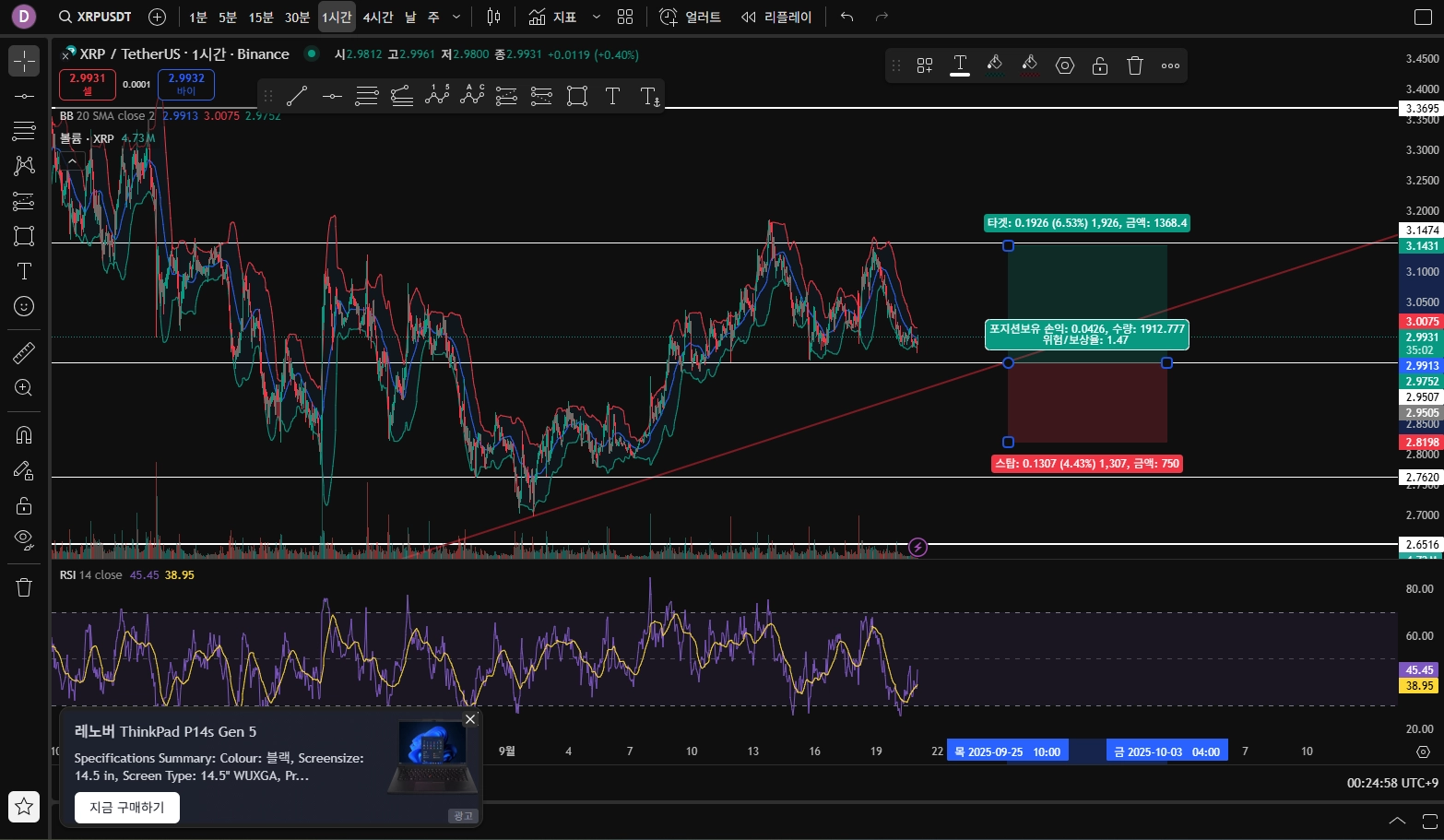Switch to the 4시간 timeframe
Screen dimensions: 1444x840
(378, 17)
